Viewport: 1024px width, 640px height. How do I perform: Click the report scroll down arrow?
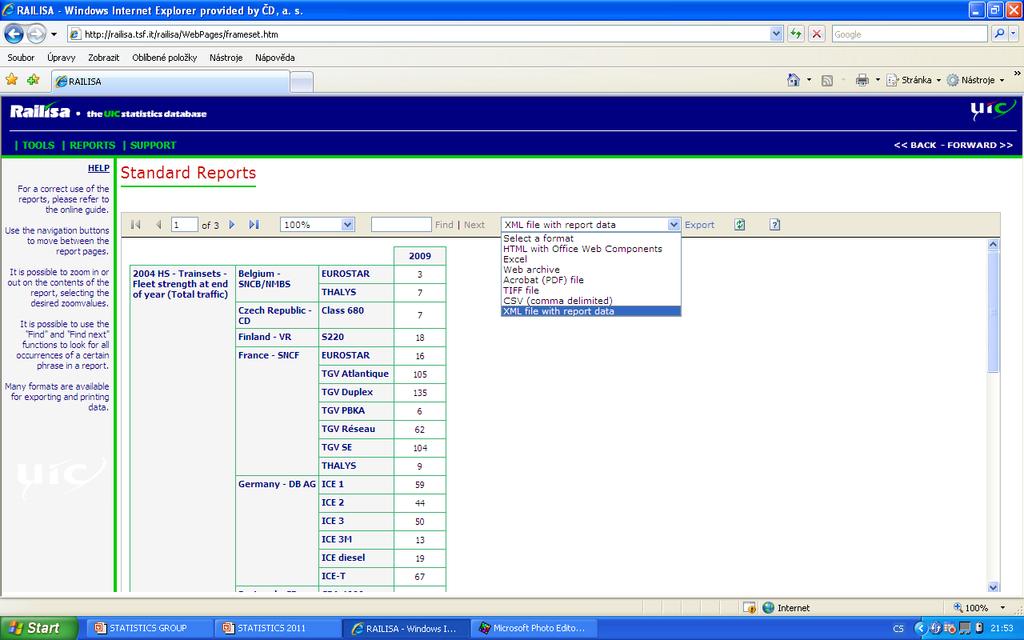point(993,586)
